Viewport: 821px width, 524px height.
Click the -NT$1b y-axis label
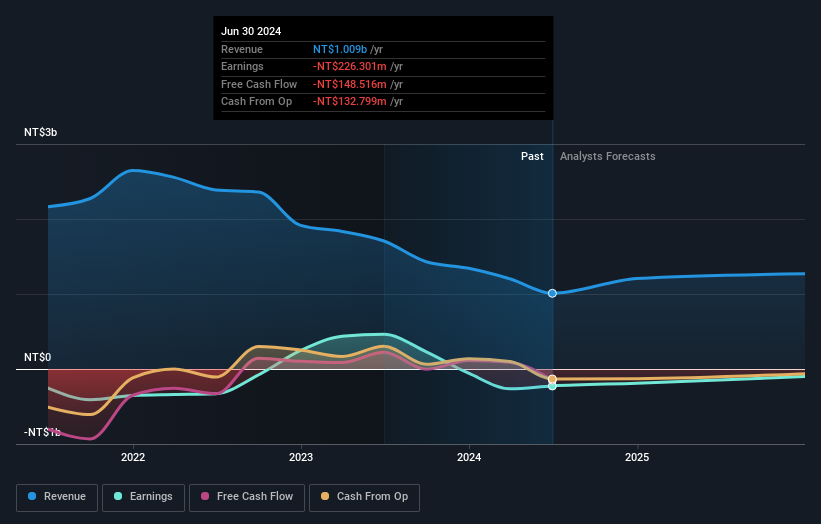(42, 432)
